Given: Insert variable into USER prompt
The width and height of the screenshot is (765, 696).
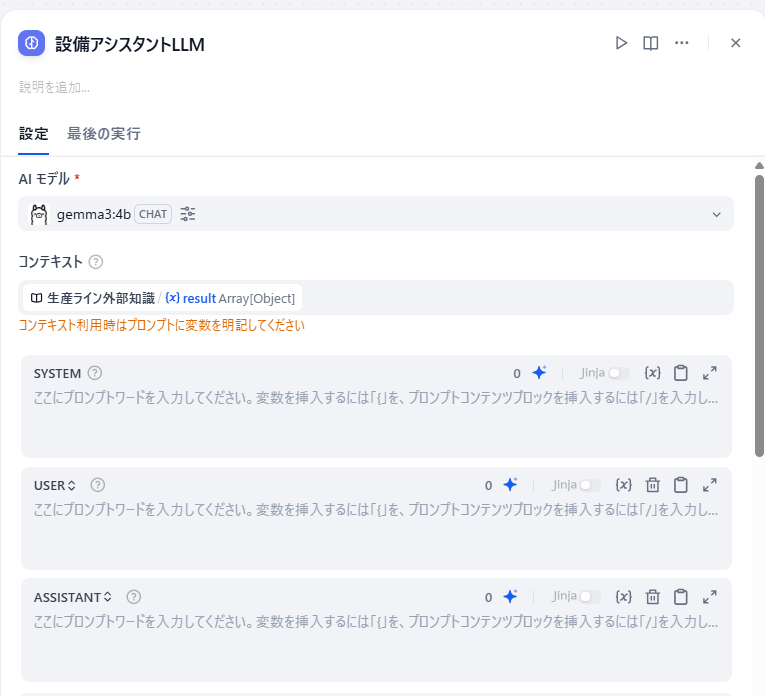Looking at the screenshot, I should click(x=624, y=485).
